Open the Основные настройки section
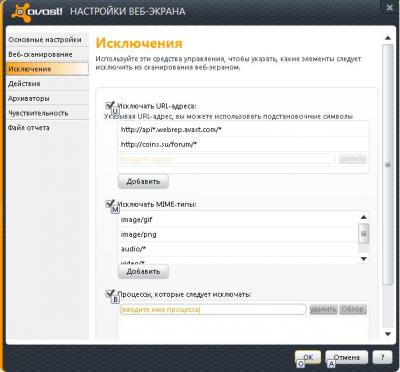 tap(47, 40)
